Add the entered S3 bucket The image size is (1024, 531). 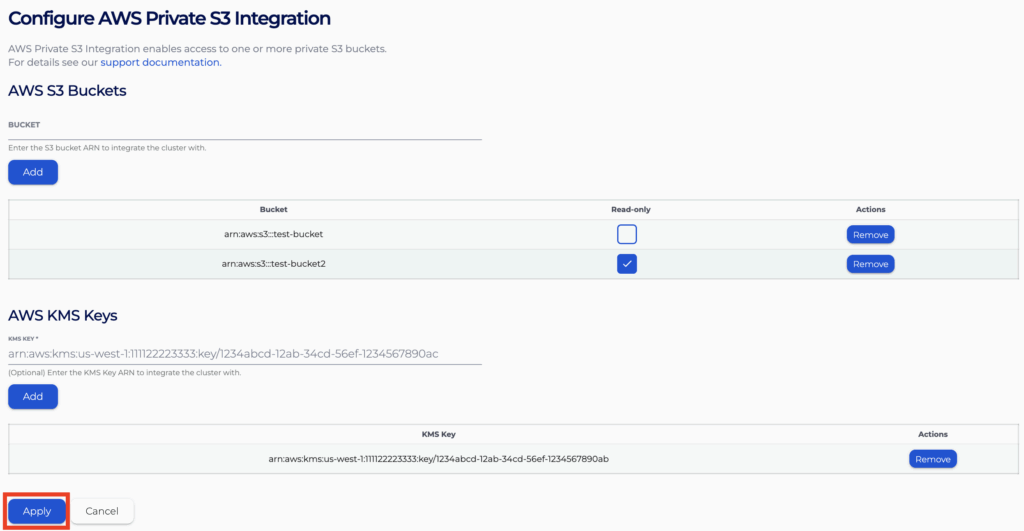pyautogui.click(x=33, y=172)
